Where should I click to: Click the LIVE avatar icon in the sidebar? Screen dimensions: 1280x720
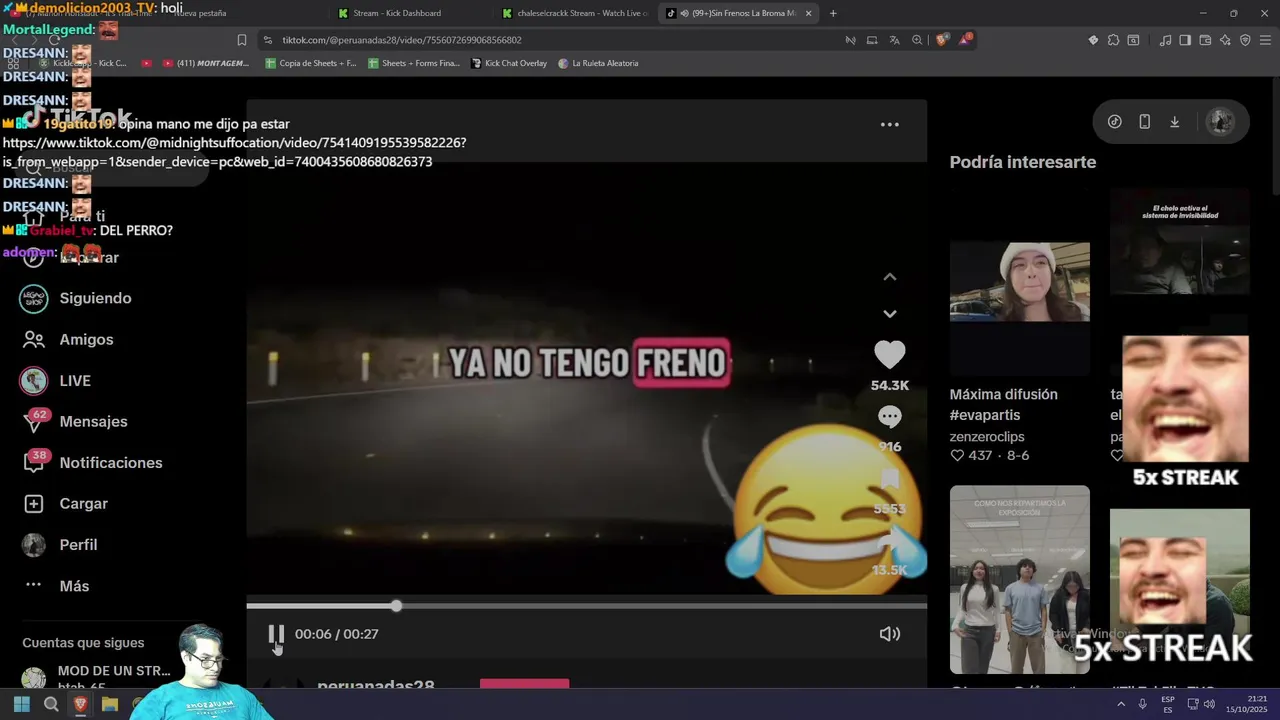(34, 381)
